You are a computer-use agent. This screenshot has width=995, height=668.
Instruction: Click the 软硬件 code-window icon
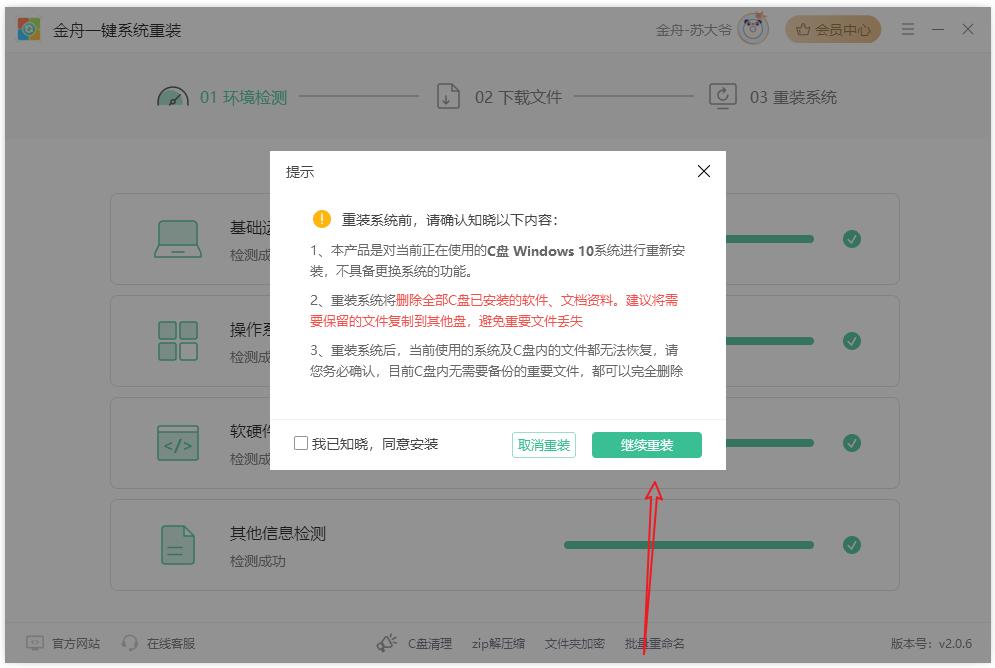[x=178, y=443]
